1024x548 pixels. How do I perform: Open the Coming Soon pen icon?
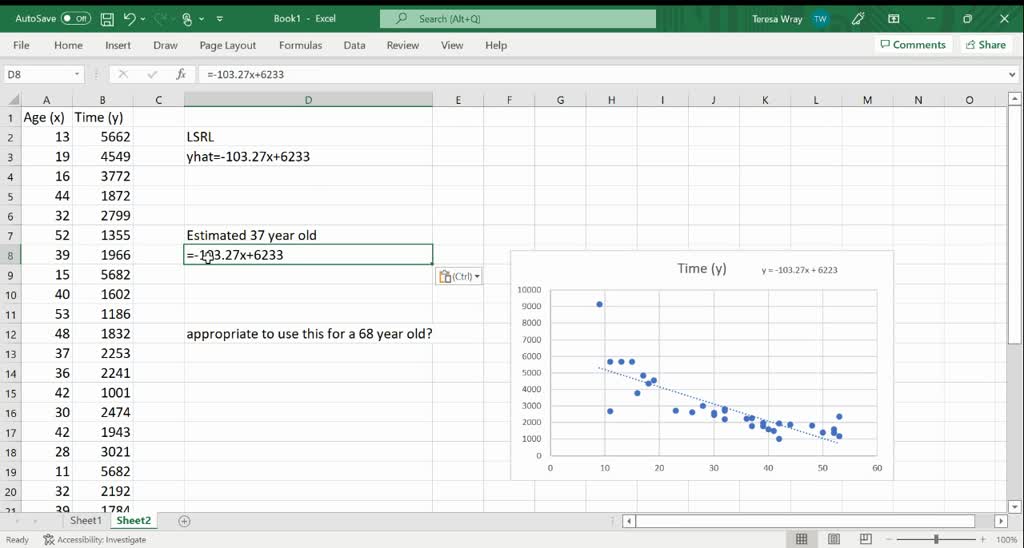point(857,18)
